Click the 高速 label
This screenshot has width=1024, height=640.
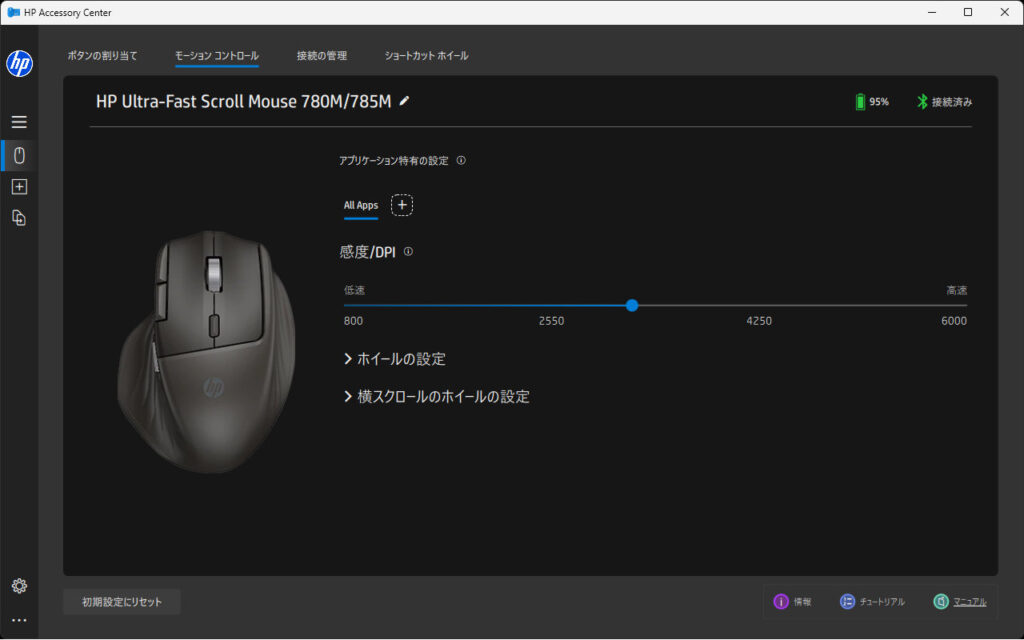(957, 290)
